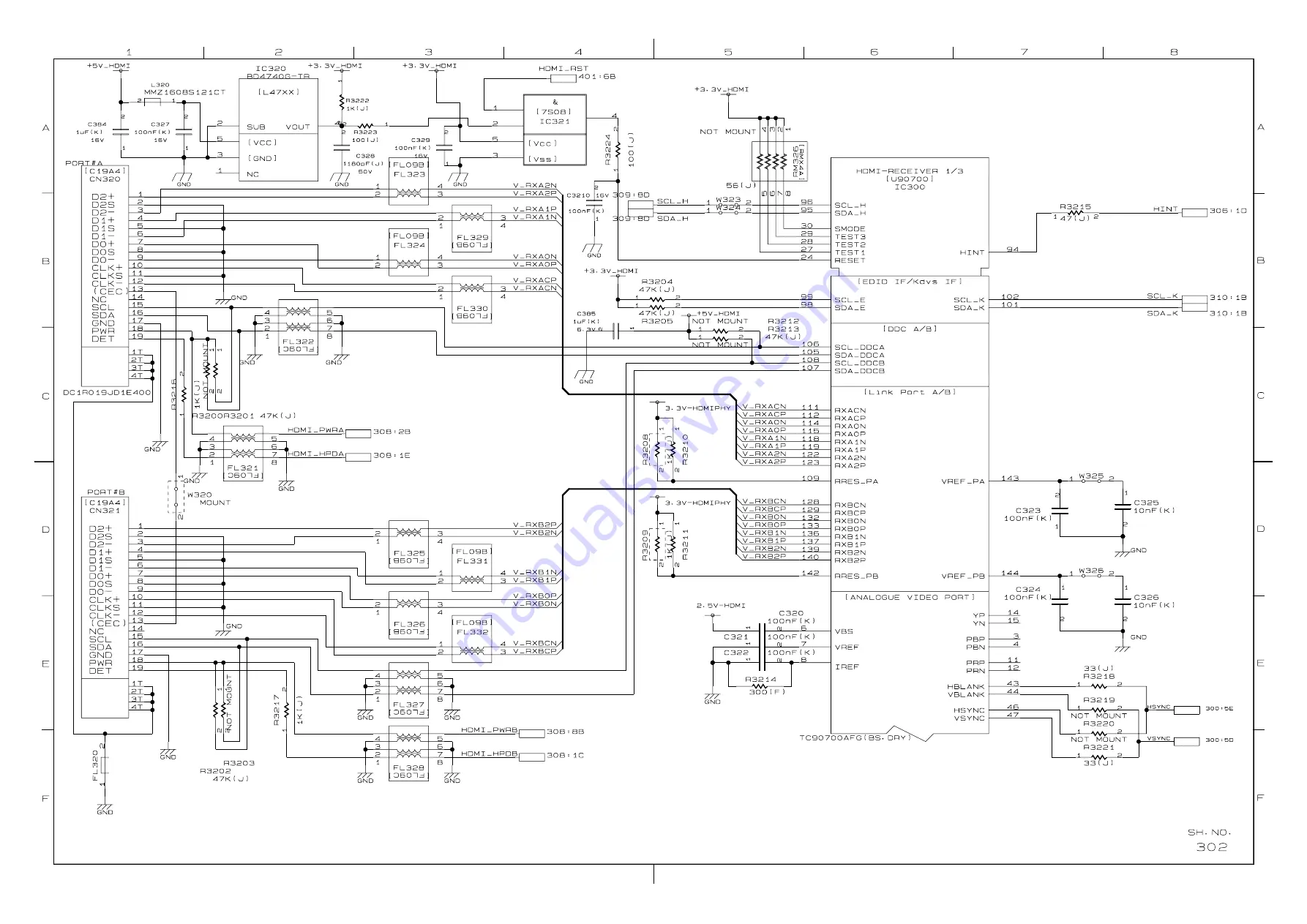Image resolution: width=1307 pixels, height=924 pixels.
Task: Select the IC300 designator
Action: [910, 187]
